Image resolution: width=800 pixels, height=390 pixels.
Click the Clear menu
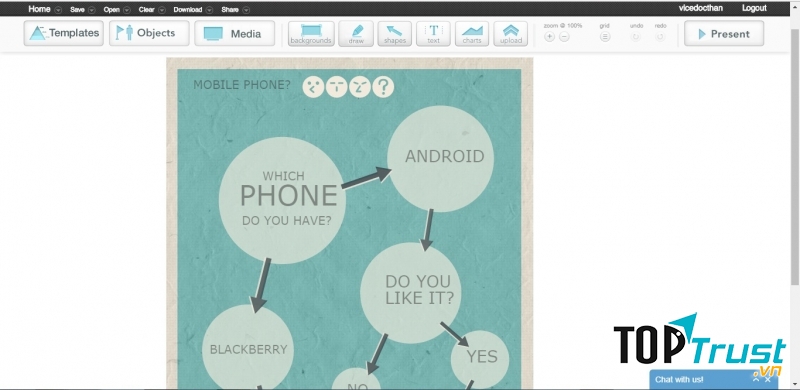click(x=146, y=10)
